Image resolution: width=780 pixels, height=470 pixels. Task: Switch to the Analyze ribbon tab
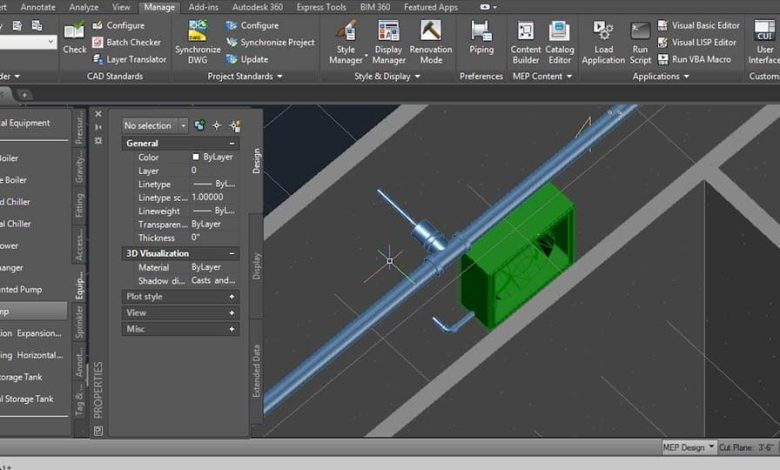[84, 7]
